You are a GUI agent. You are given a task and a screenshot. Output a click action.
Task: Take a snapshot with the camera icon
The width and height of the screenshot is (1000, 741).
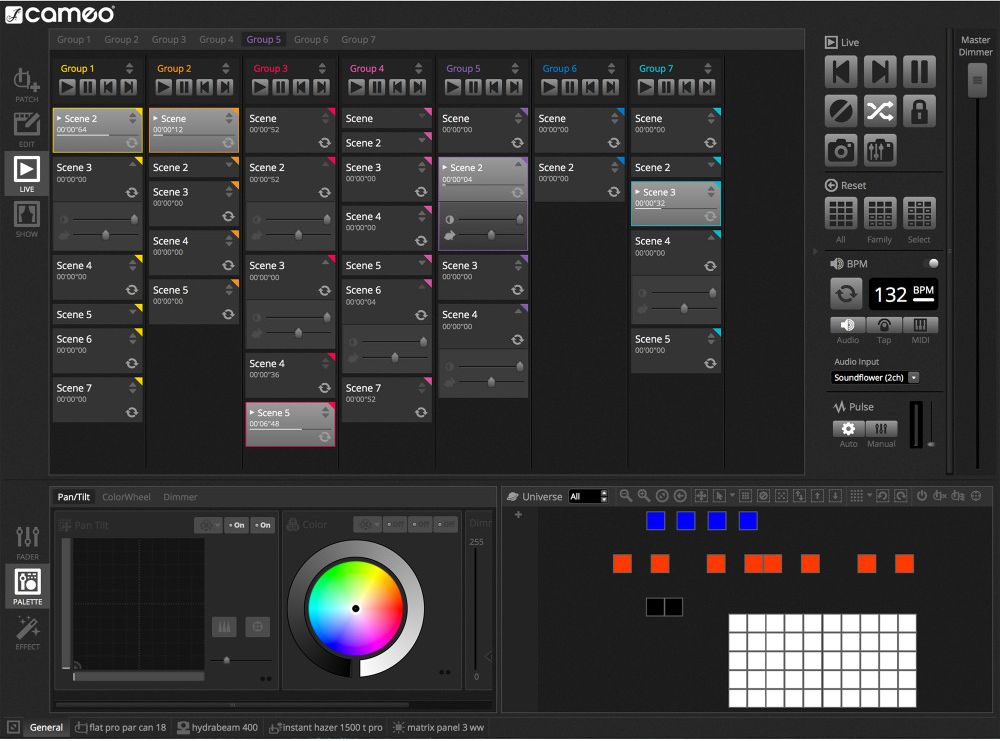pyautogui.click(x=841, y=150)
